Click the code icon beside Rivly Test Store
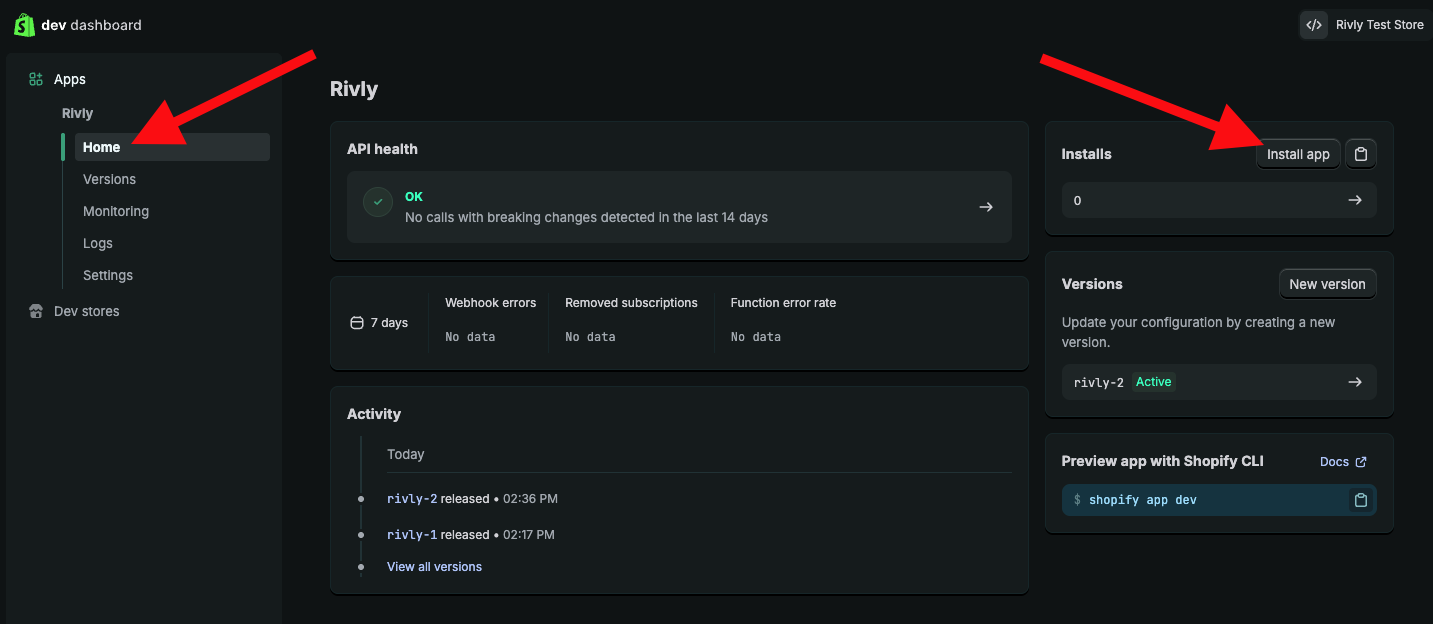This screenshot has width=1433, height=624. [x=1314, y=25]
